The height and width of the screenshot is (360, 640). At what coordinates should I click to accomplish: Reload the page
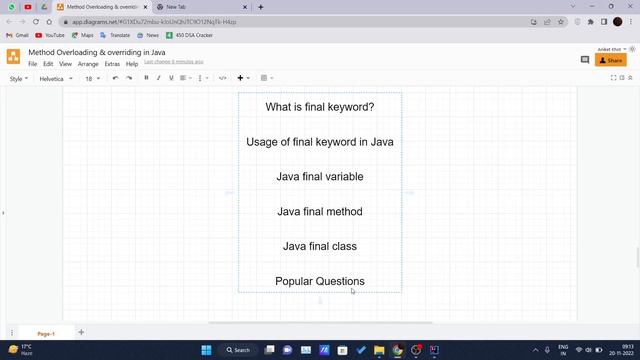[x=36, y=22]
